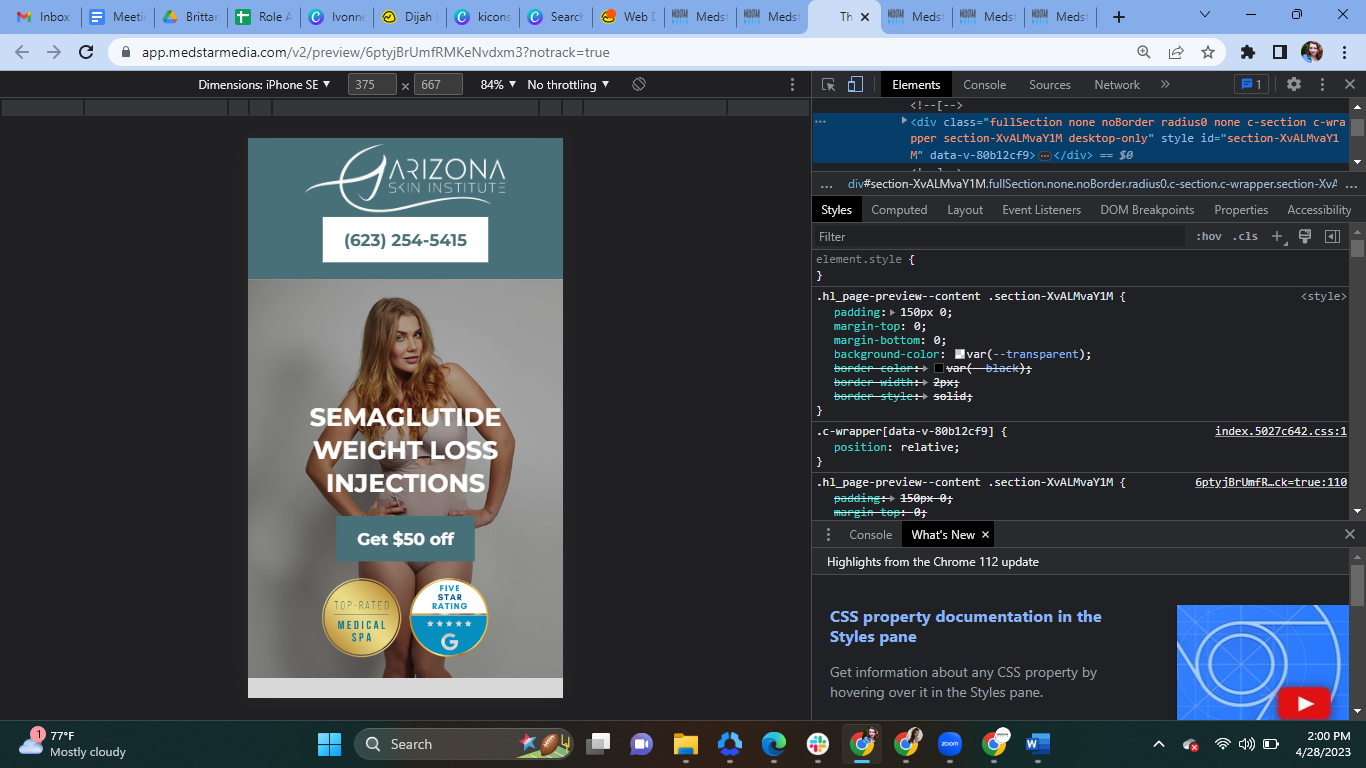Open Zoom from the Windows taskbar
The width and height of the screenshot is (1366, 768).
pos(950,744)
